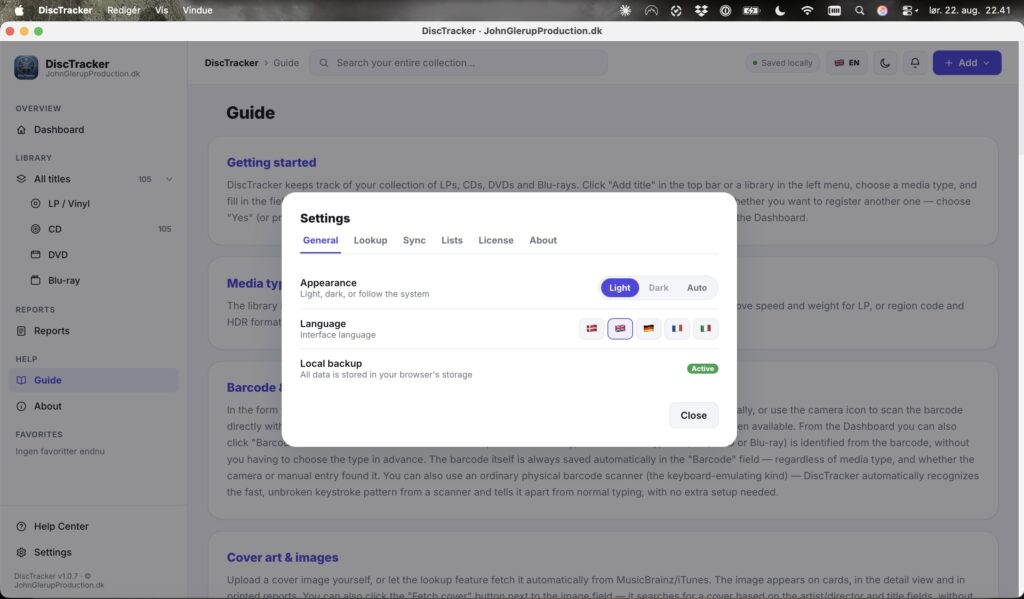
Task: Switch to the About settings tab
Action: click(x=543, y=240)
